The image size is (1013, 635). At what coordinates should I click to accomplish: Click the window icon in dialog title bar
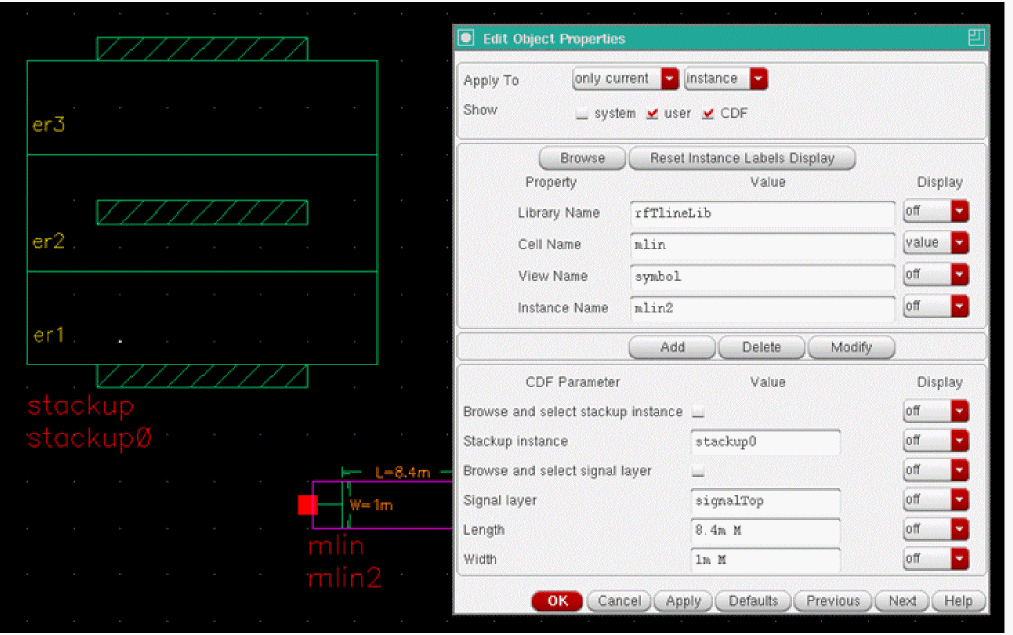point(467,39)
